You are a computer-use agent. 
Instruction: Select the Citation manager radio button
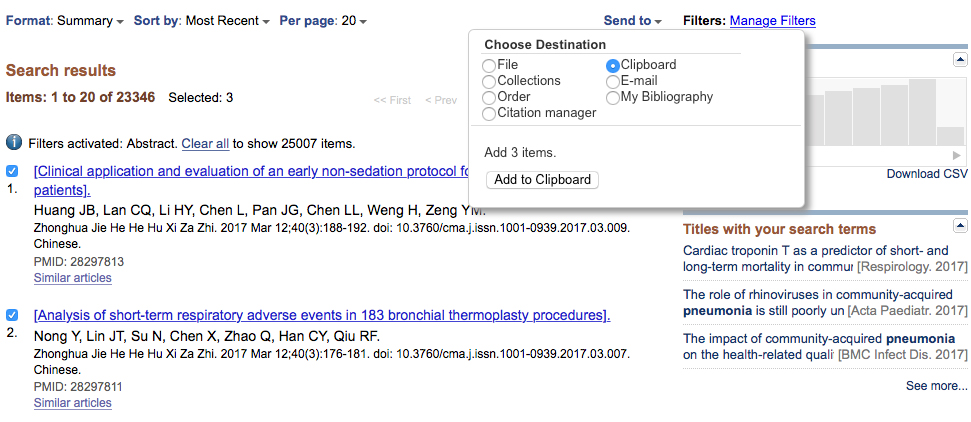click(x=489, y=113)
